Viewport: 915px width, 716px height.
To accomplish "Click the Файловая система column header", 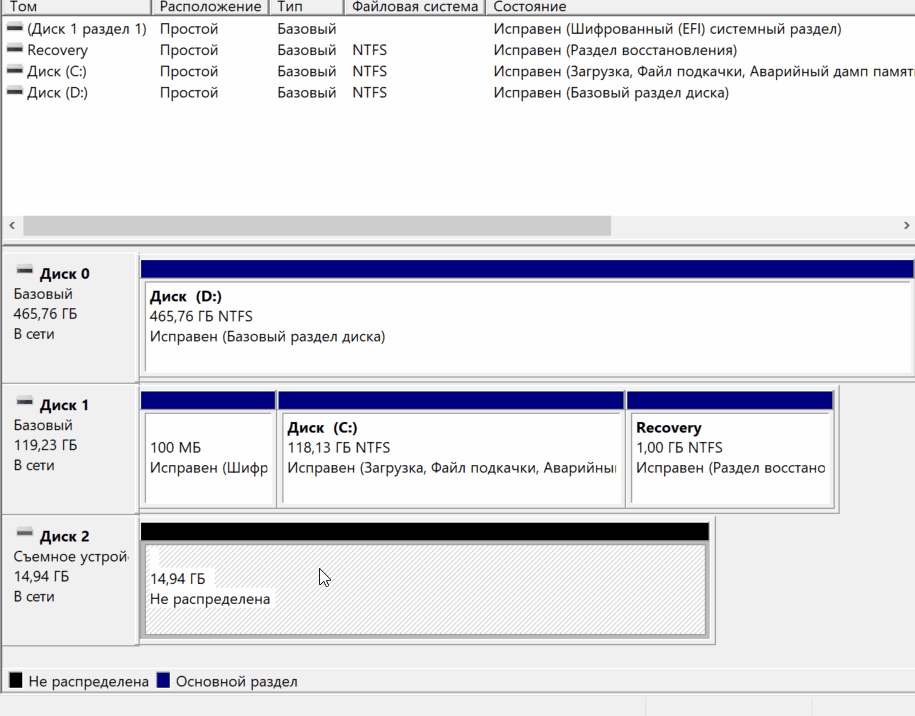I will pos(414,7).
